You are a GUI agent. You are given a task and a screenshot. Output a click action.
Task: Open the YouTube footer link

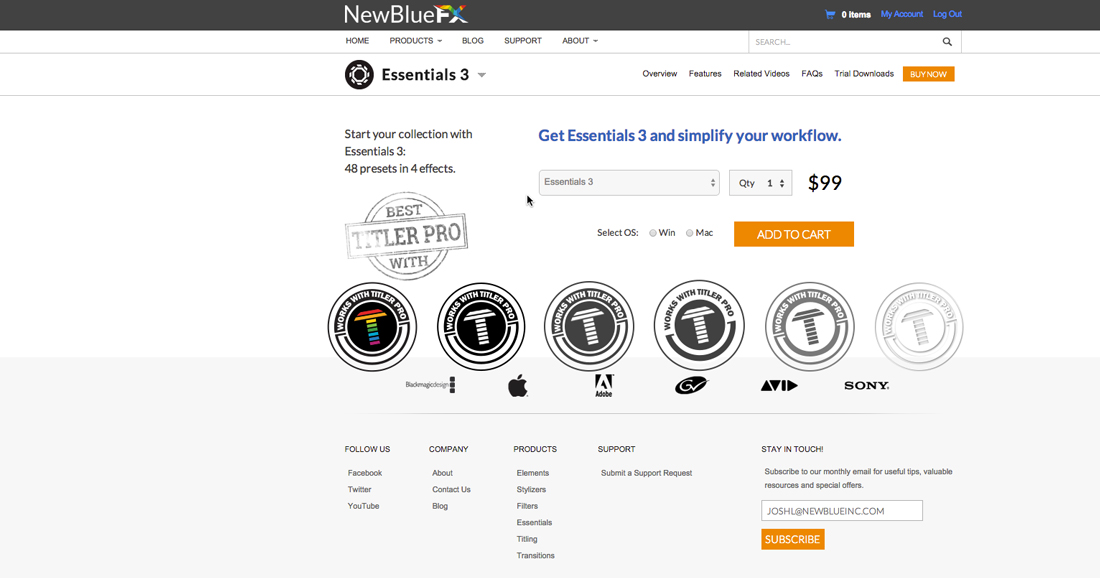pos(363,506)
